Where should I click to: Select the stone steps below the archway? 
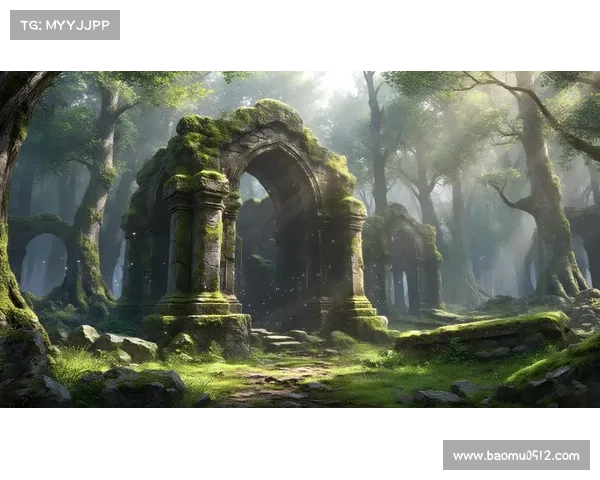277,341
